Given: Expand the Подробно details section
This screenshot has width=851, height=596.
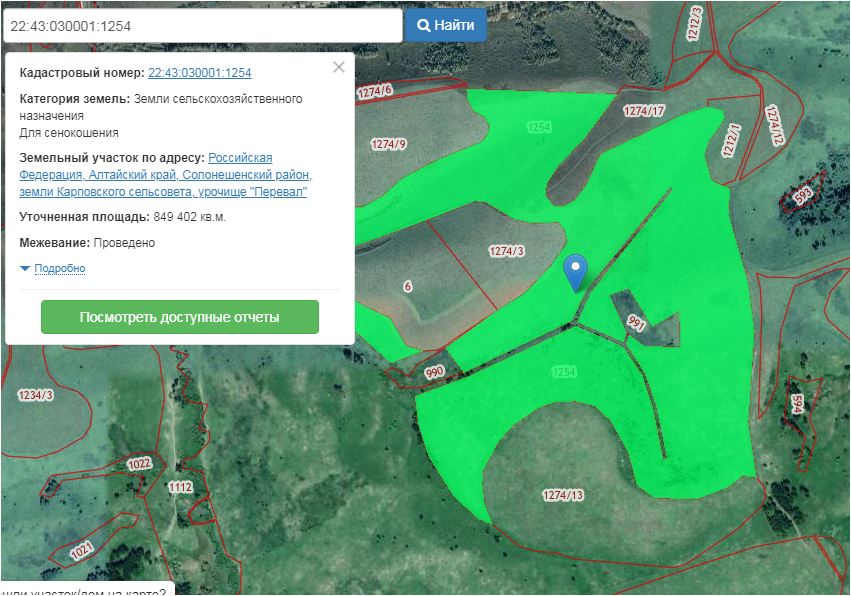Looking at the screenshot, I should click(x=59, y=269).
